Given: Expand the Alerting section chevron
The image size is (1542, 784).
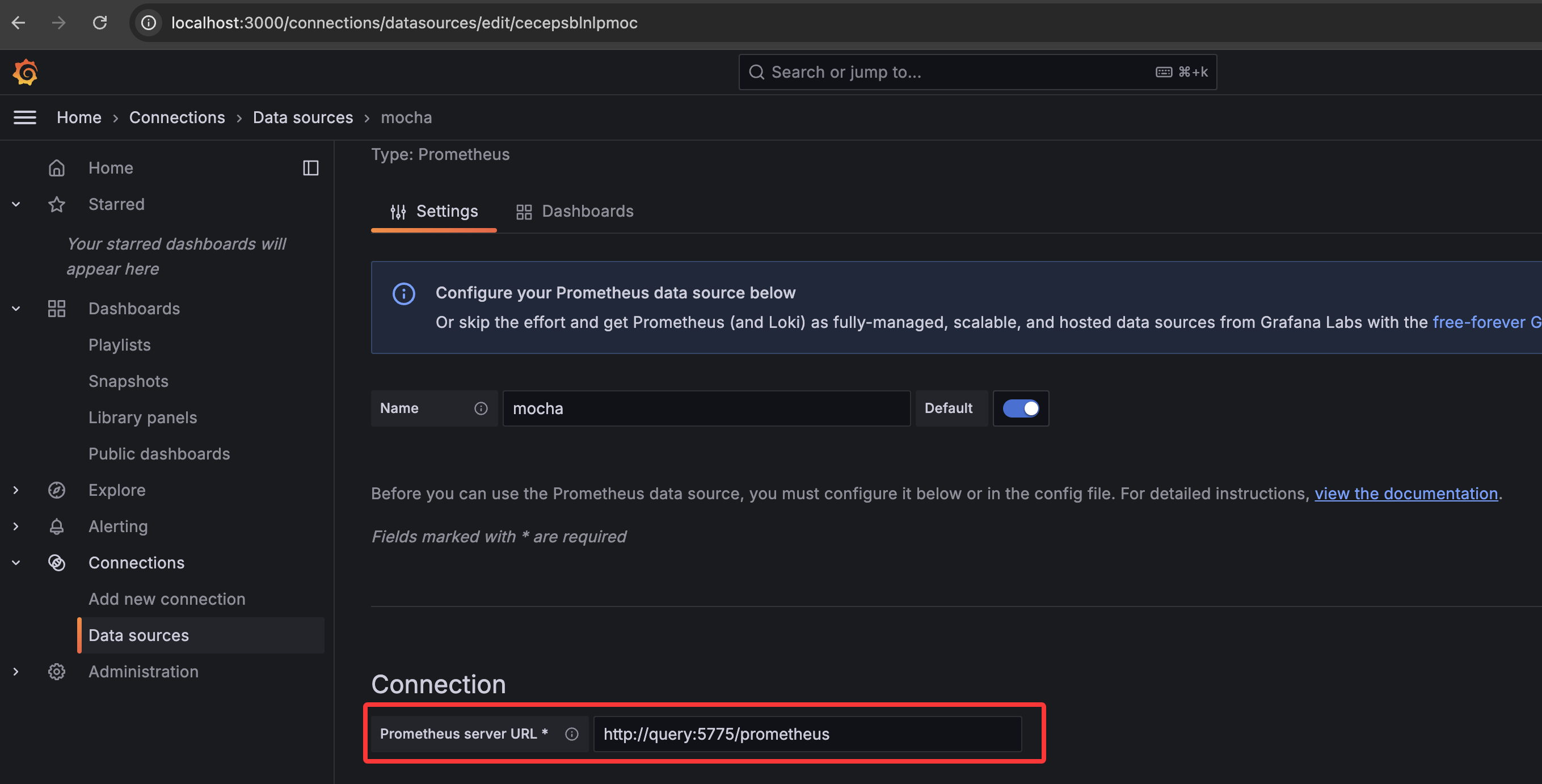Looking at the screenshot, I should (x=16, y=526).
